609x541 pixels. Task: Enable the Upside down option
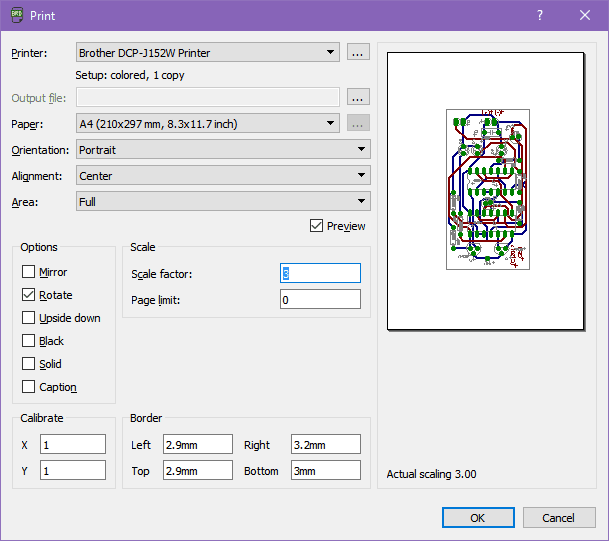click(x=28, y=318)
